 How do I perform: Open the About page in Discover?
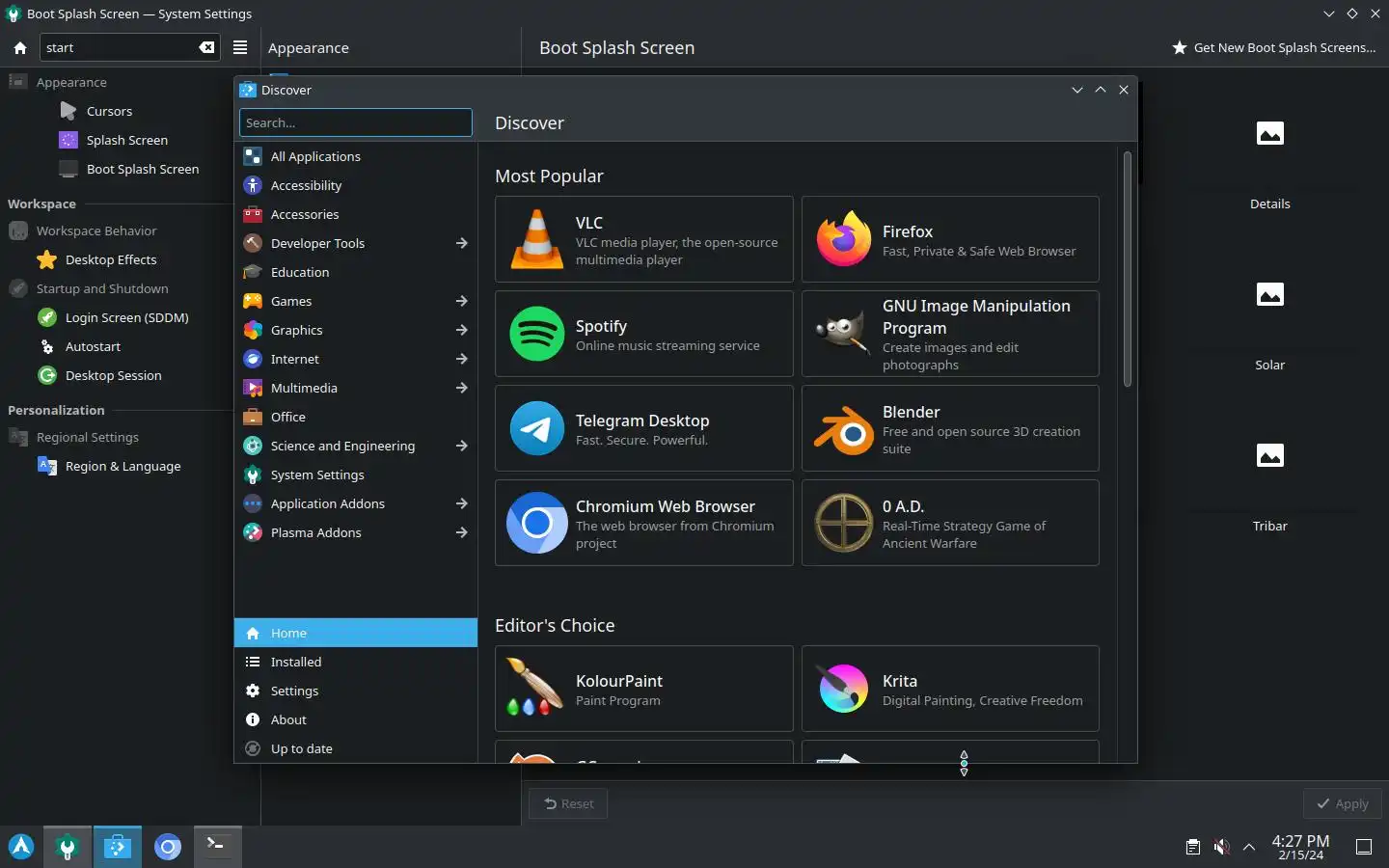point(355,719)
